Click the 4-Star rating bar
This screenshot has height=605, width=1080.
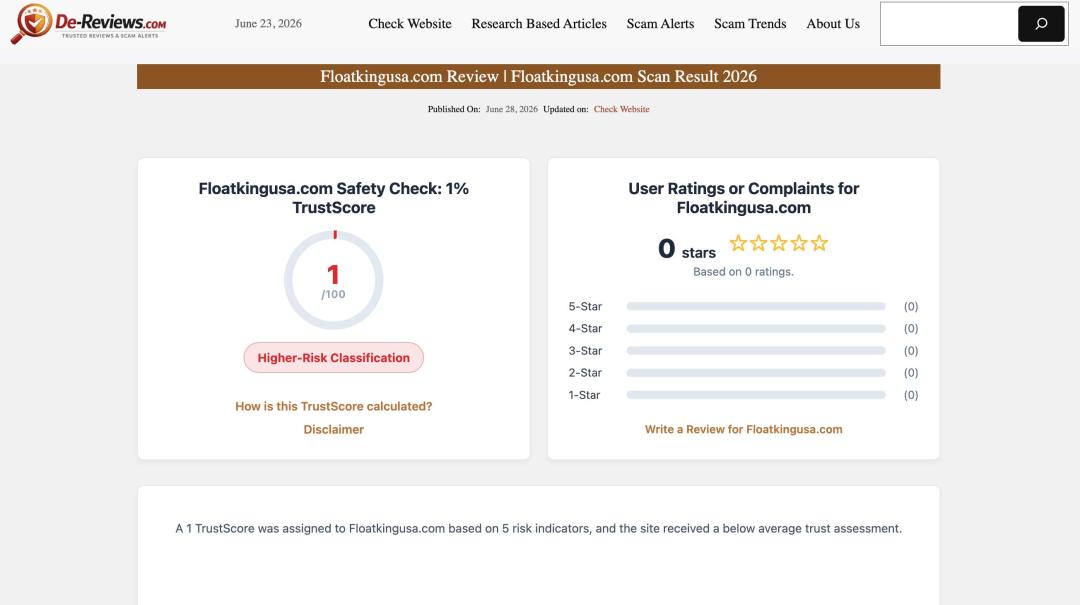756,329
